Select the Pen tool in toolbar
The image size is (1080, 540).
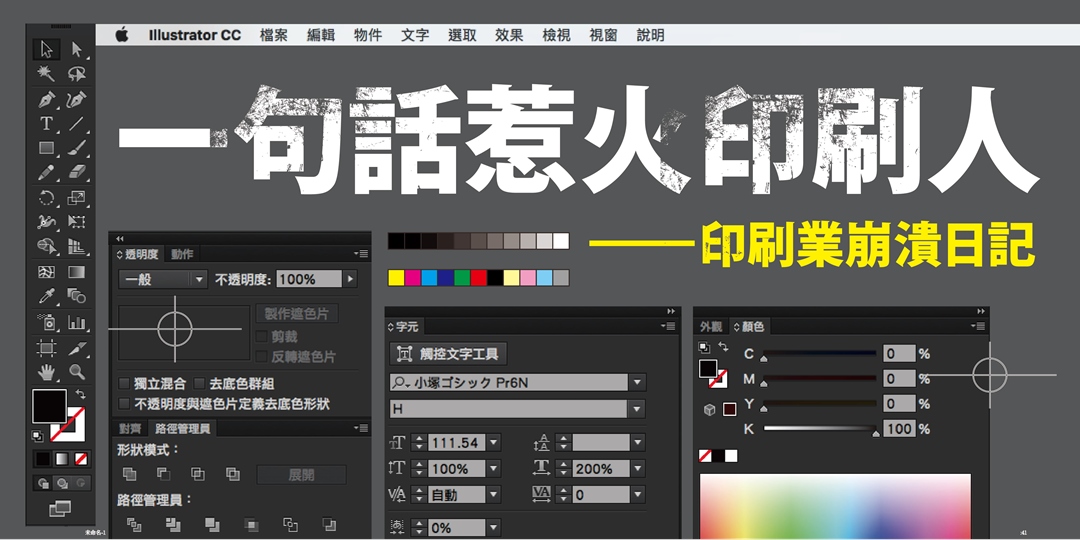pos(46,99)
